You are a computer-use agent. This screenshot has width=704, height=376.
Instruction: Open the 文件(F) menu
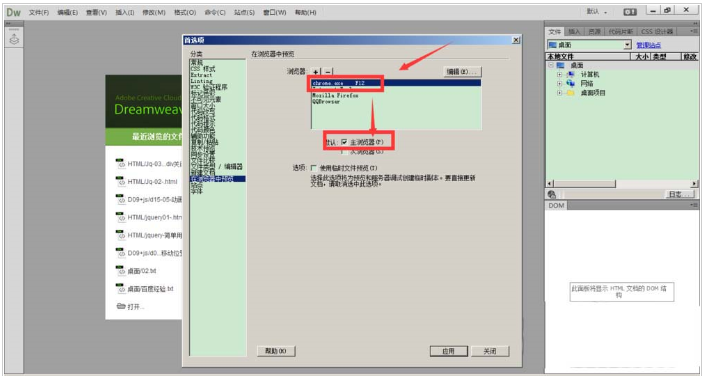coord(39,13)
